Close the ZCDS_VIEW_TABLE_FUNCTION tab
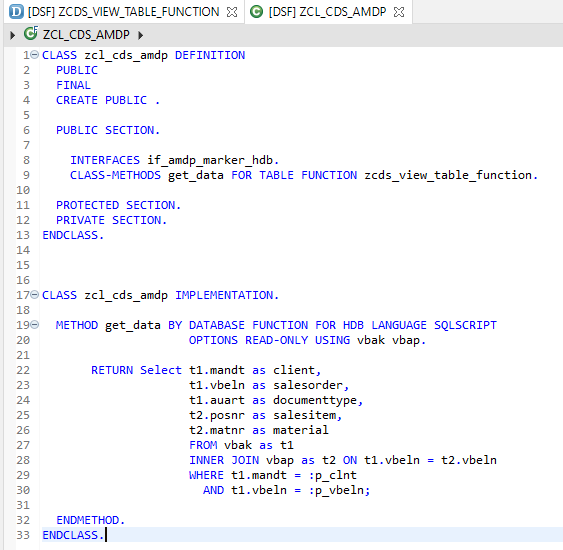Screen dimensions: 563x550 point(232,12)
